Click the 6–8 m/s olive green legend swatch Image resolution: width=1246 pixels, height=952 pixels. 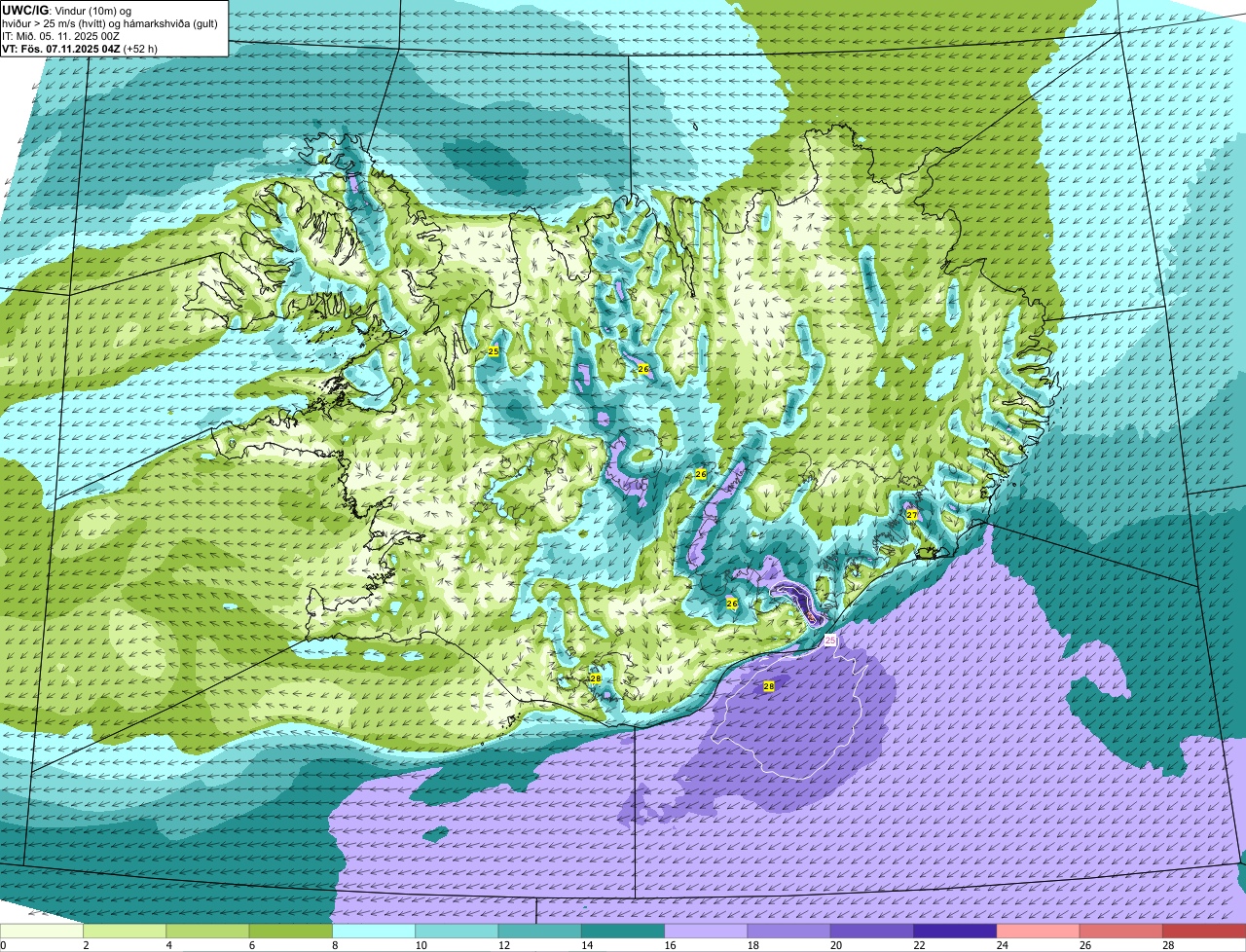(291, 932)
